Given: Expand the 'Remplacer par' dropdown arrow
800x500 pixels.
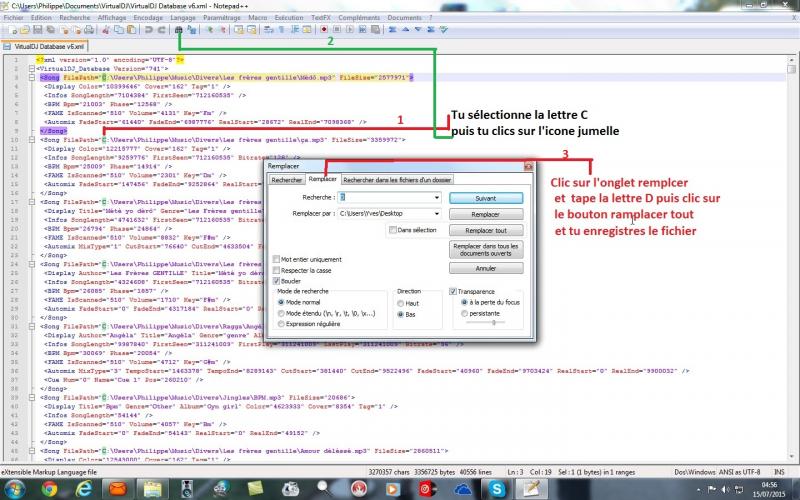Looking at the screenshot, I should [437, 214].
